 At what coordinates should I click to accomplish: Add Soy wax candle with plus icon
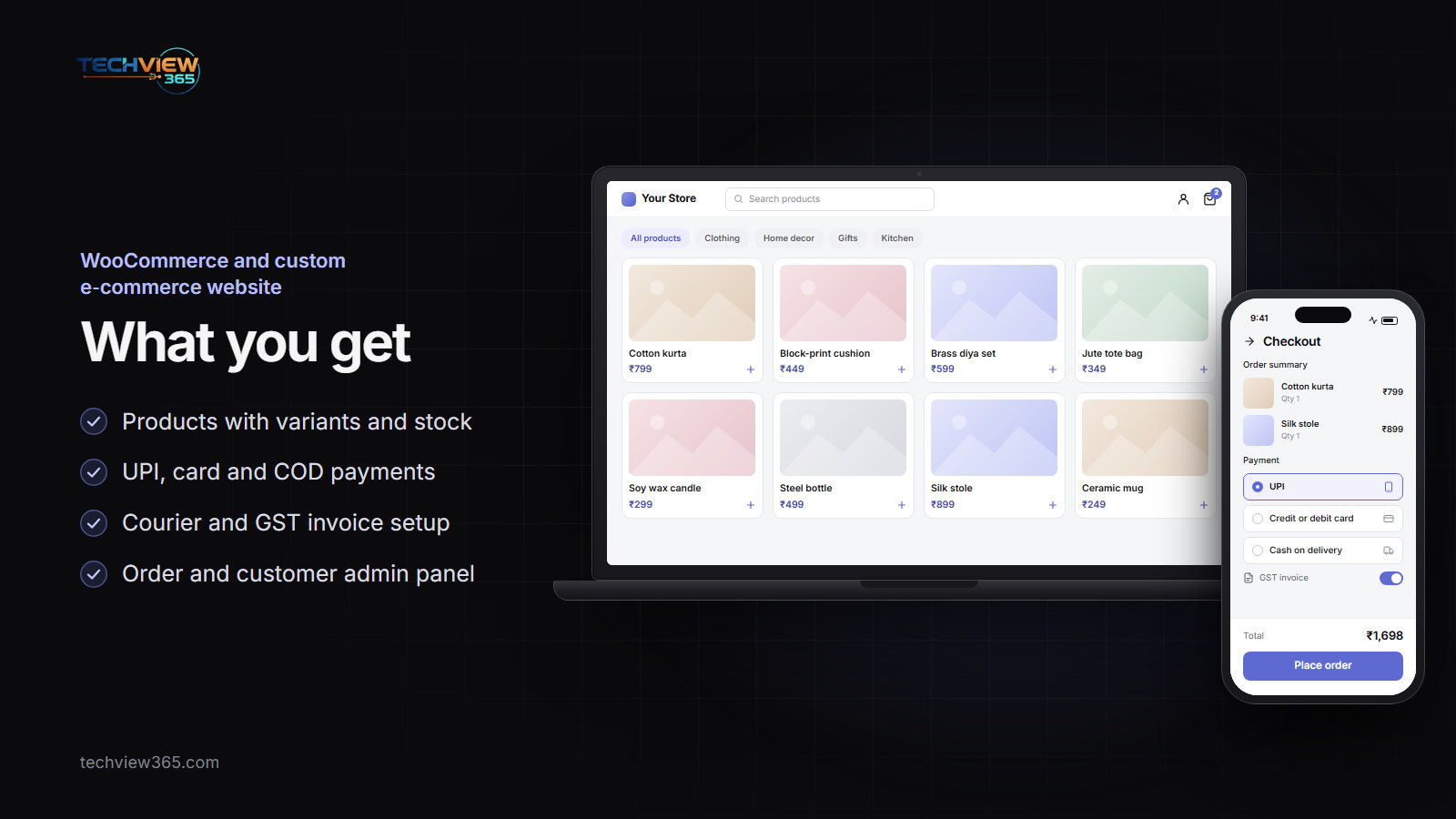(x=751, y=505)
